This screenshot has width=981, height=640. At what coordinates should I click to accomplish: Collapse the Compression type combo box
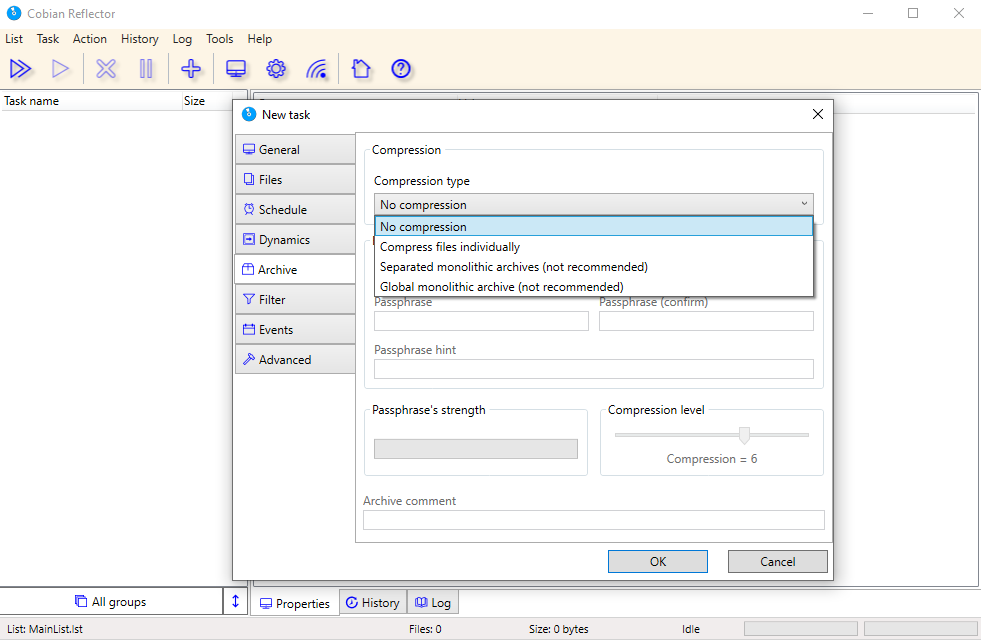click(594, 205)
